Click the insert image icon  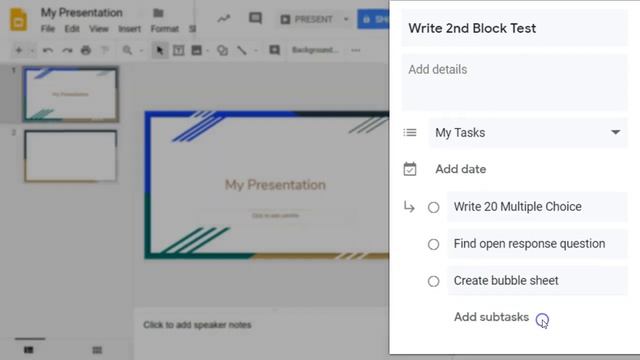coord(197,51)
